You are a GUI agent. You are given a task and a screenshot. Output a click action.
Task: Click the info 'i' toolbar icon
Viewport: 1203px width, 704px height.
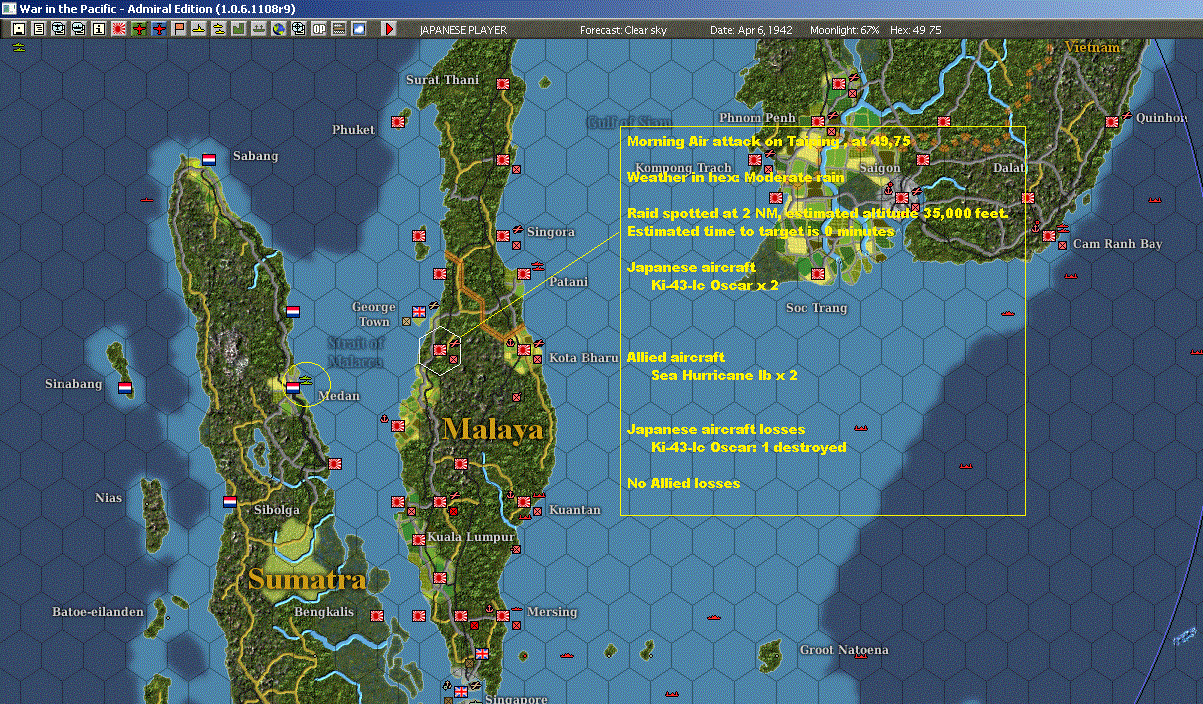(x=99, y=29)
